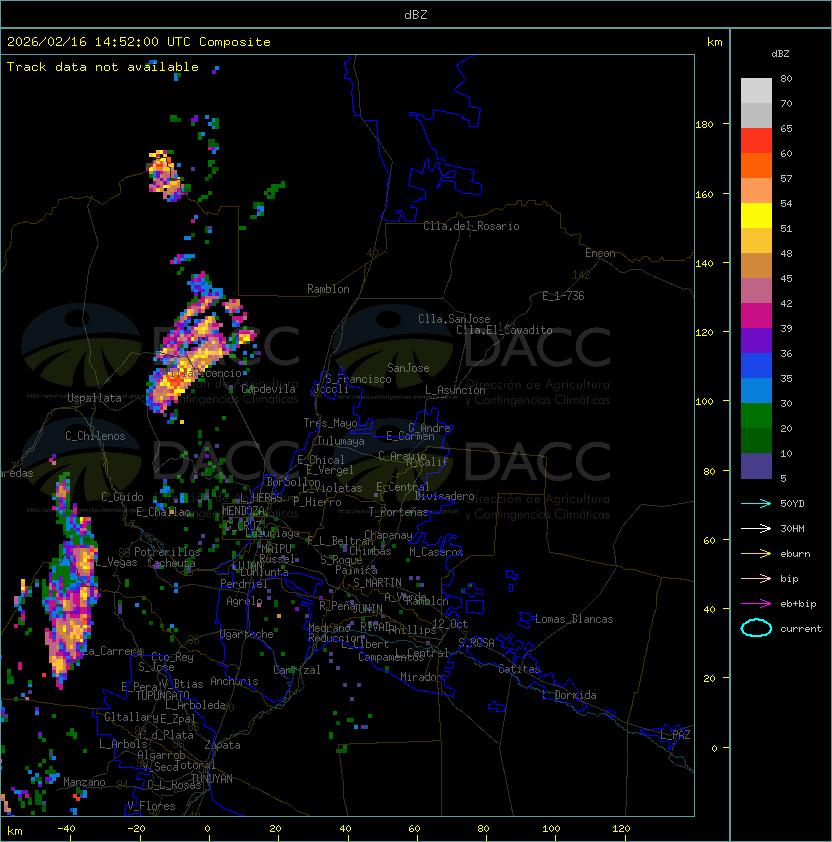This screenshot has height=842, width=832.
Task: Click the cyan 'current' ellipse symbol
Action: click(756, 628)
